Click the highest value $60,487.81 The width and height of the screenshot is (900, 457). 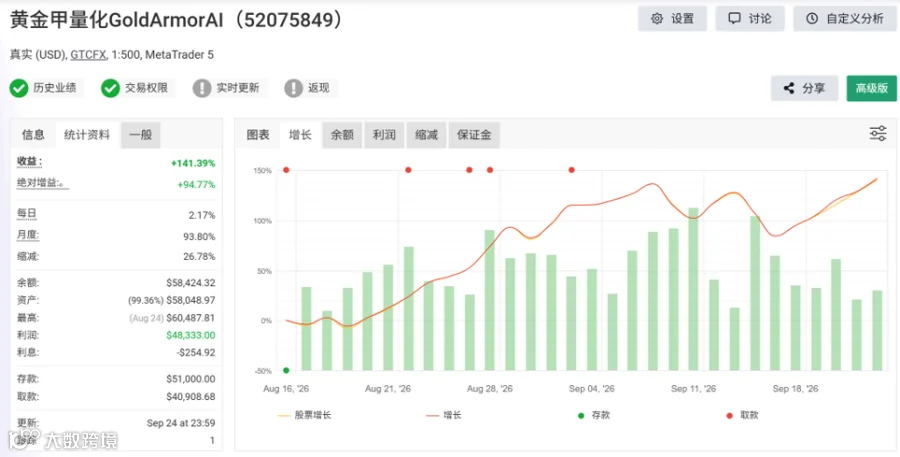[191, 317]
